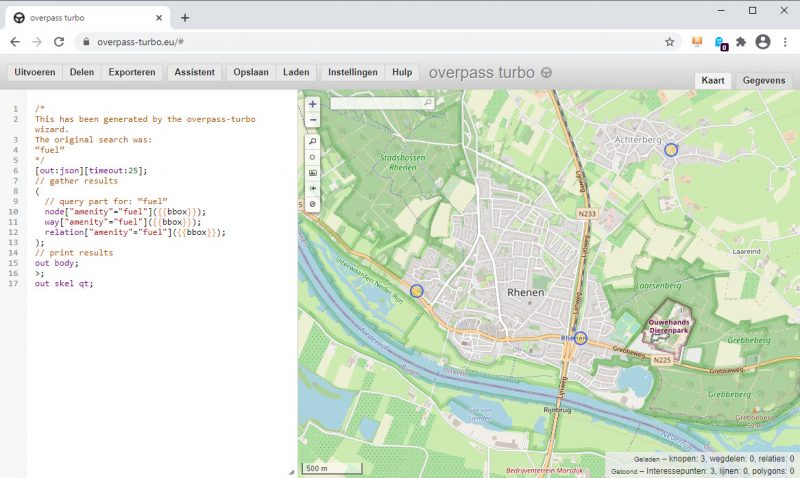800x478 pixels.
Task: Click the Grebbeberg map label near Dierenpark
Action: pos(748,340)
